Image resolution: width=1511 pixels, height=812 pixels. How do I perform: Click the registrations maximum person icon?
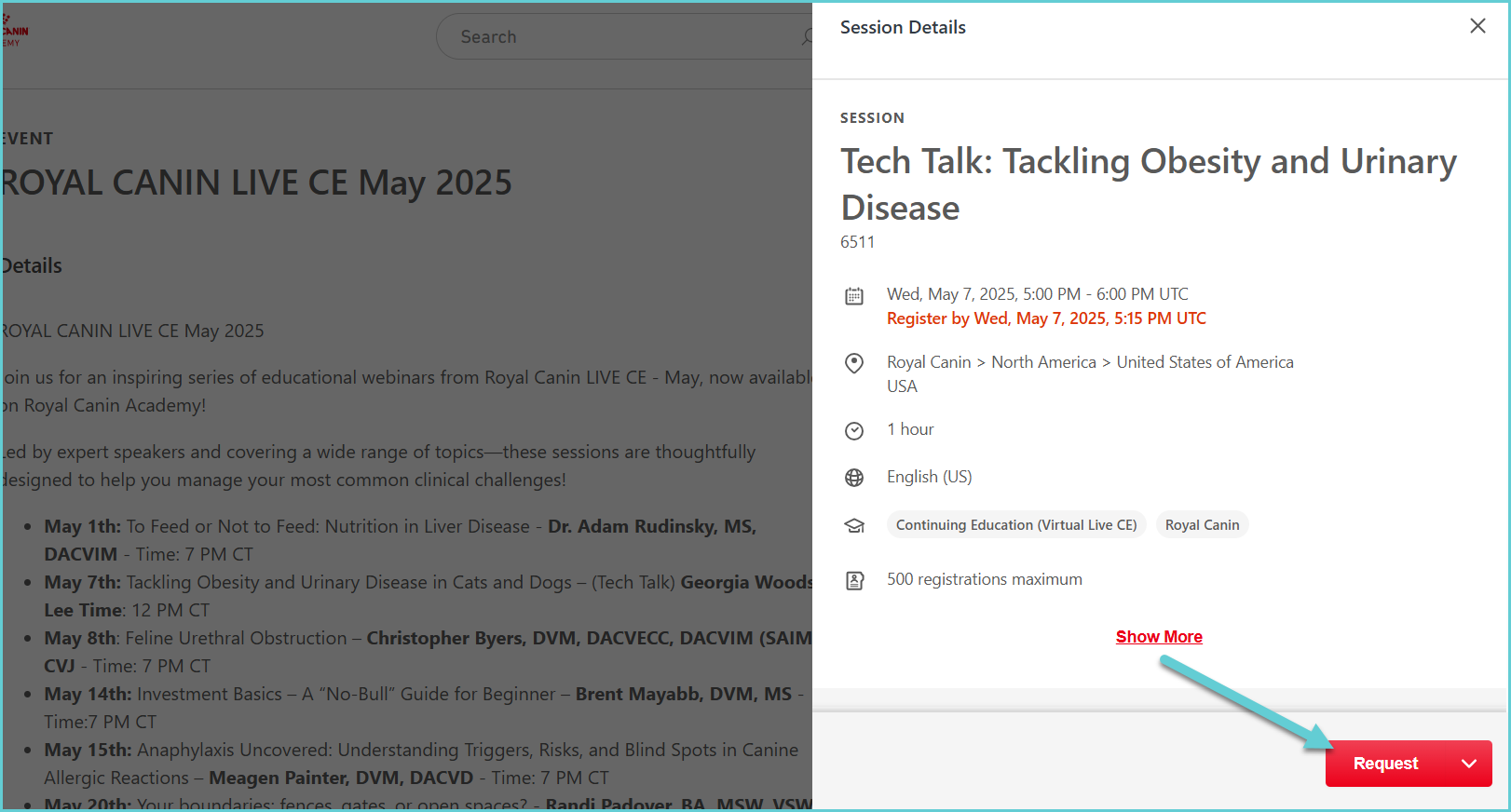854,581
